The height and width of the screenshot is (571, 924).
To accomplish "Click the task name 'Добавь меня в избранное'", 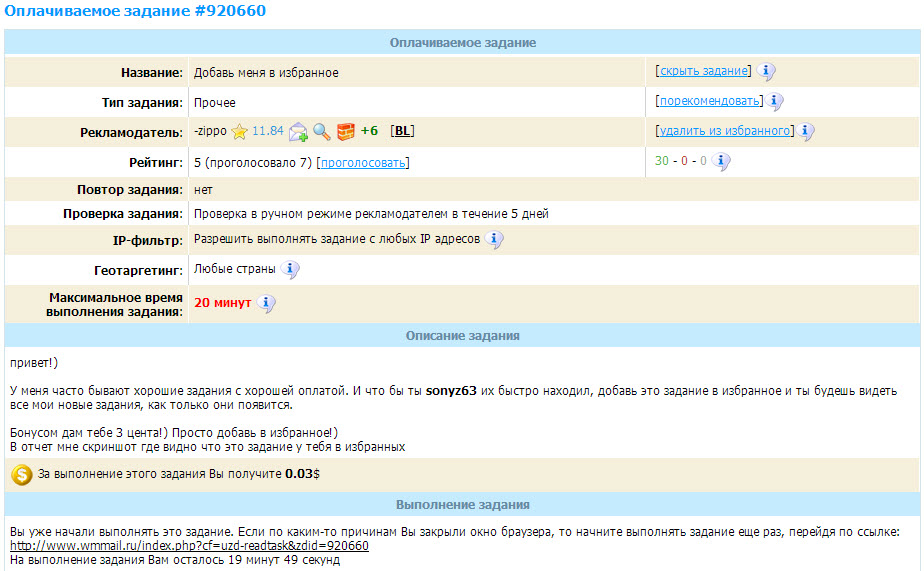I will [266, 72].
